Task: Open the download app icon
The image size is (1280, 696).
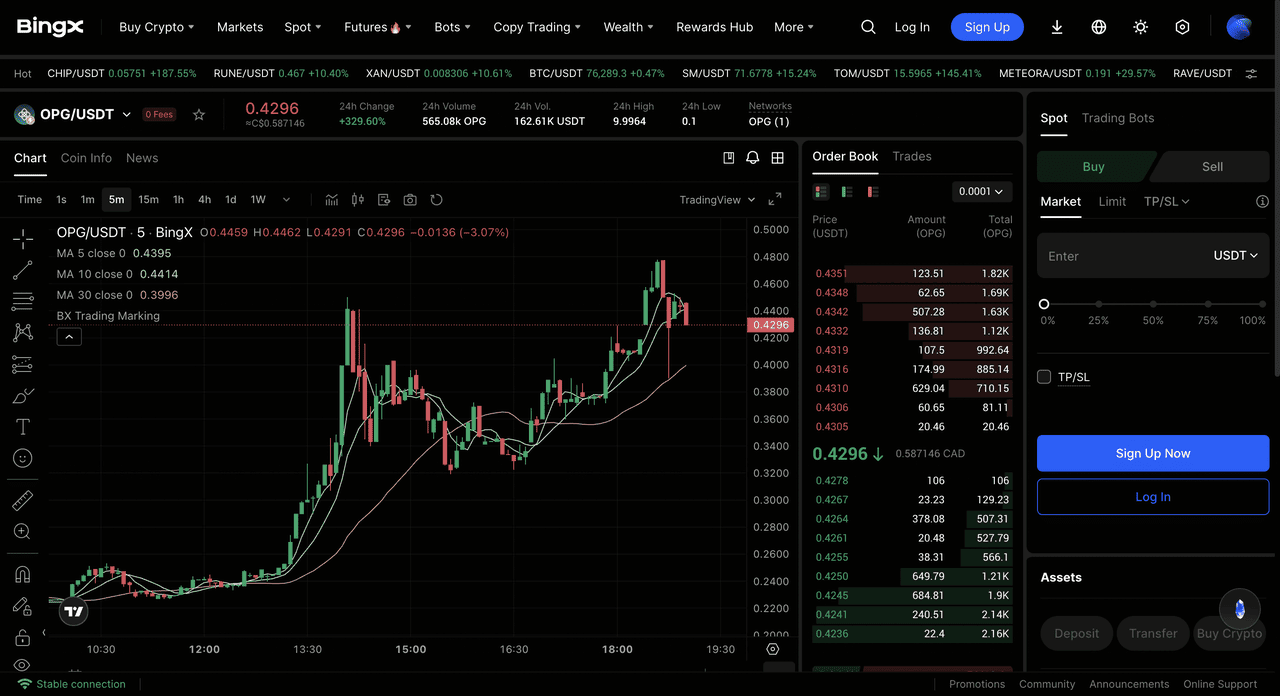Action: point(1057,27)
